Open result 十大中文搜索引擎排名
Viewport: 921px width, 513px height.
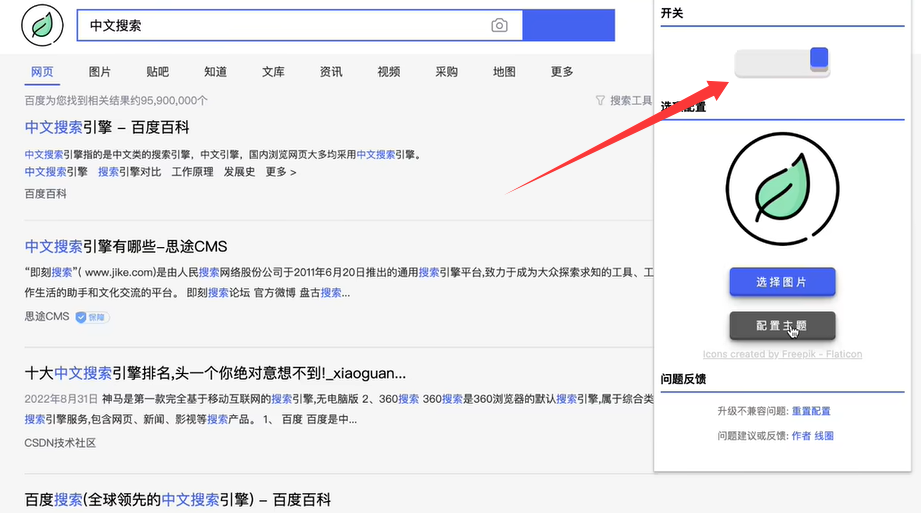point(215,373)
